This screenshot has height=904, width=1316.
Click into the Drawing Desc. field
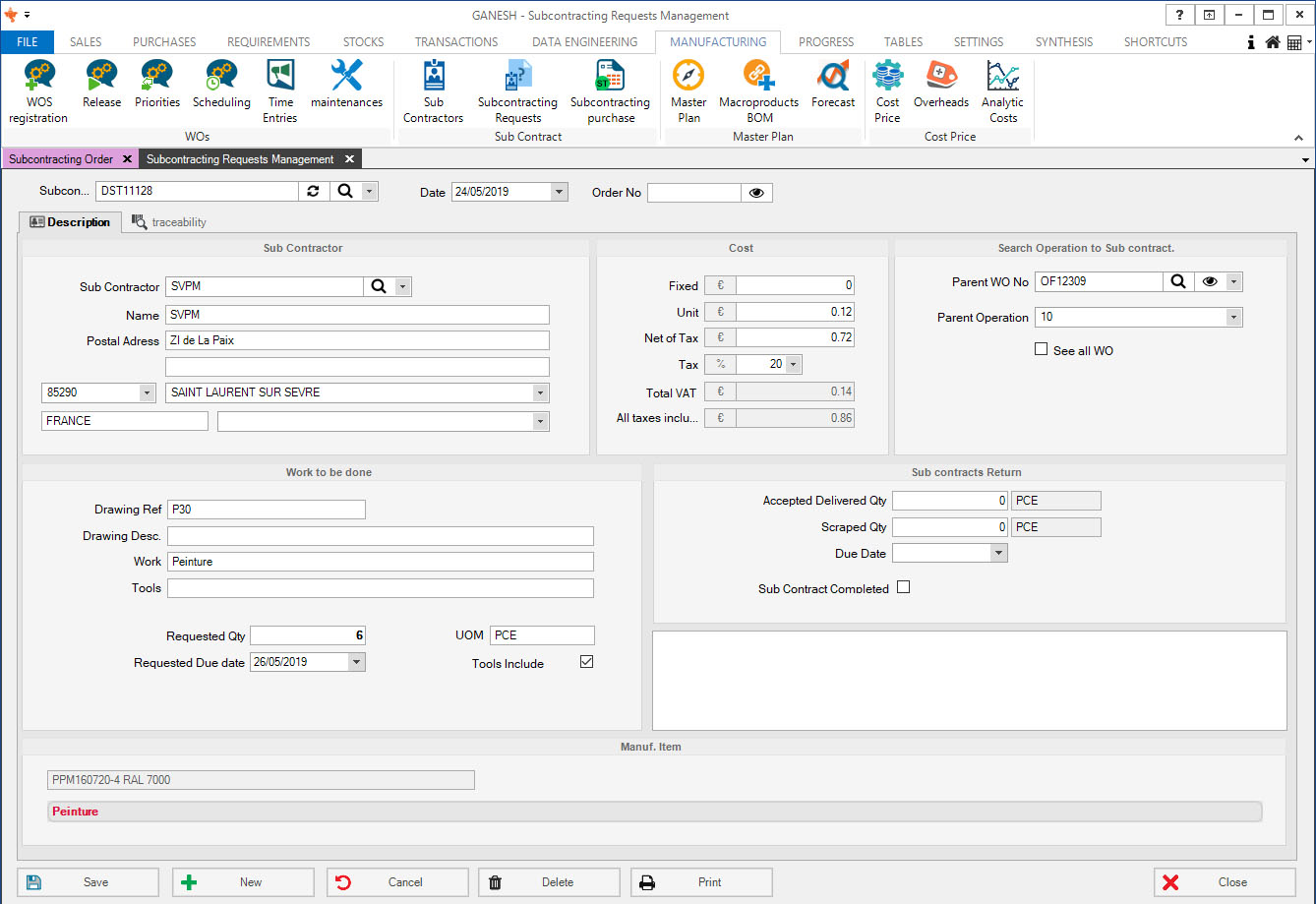point(381,536)
